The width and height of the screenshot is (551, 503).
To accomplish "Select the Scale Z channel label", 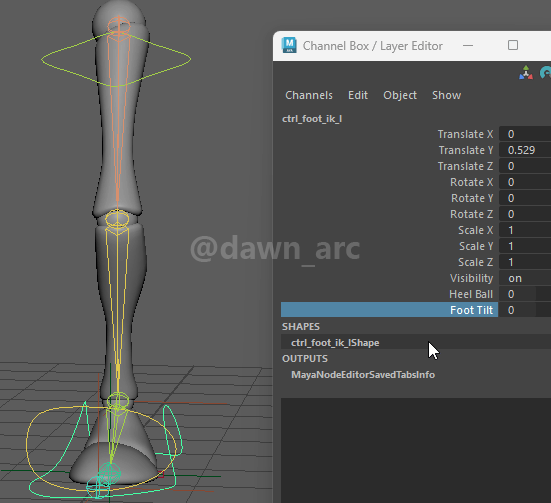I will (475, 262).
